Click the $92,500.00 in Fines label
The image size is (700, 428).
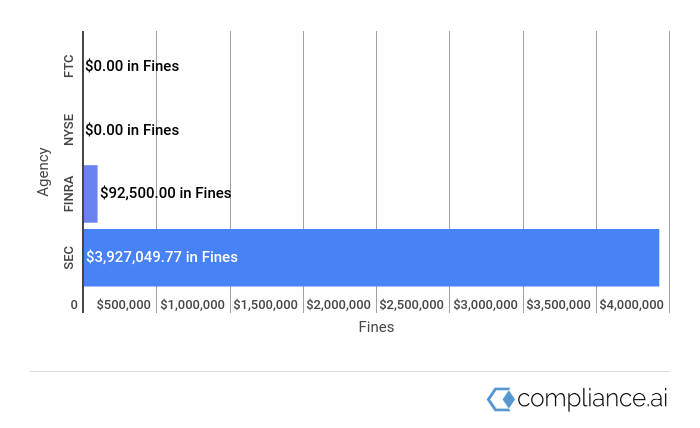166,193
